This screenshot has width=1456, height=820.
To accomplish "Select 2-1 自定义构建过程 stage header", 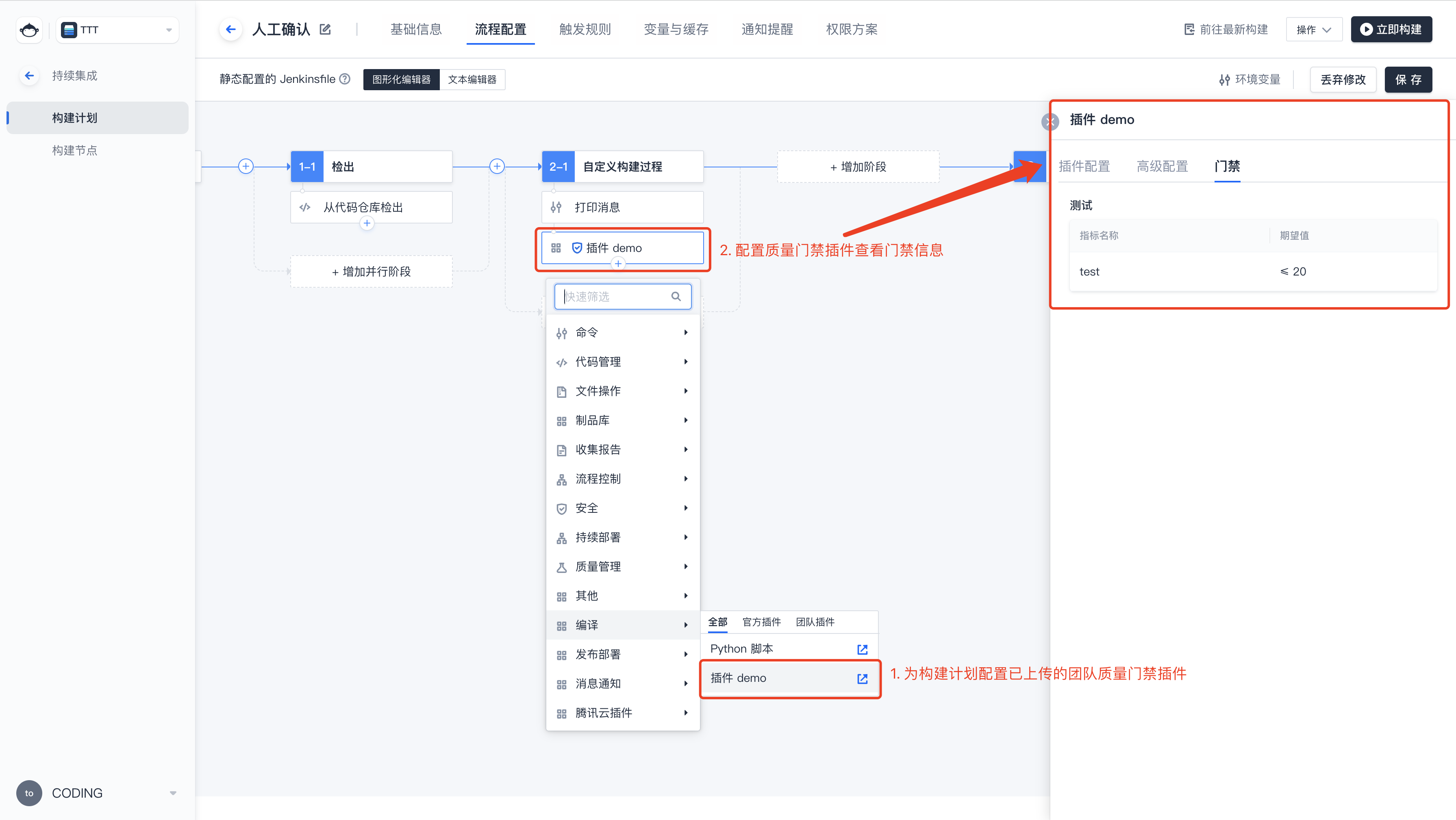I will (622, 167).
